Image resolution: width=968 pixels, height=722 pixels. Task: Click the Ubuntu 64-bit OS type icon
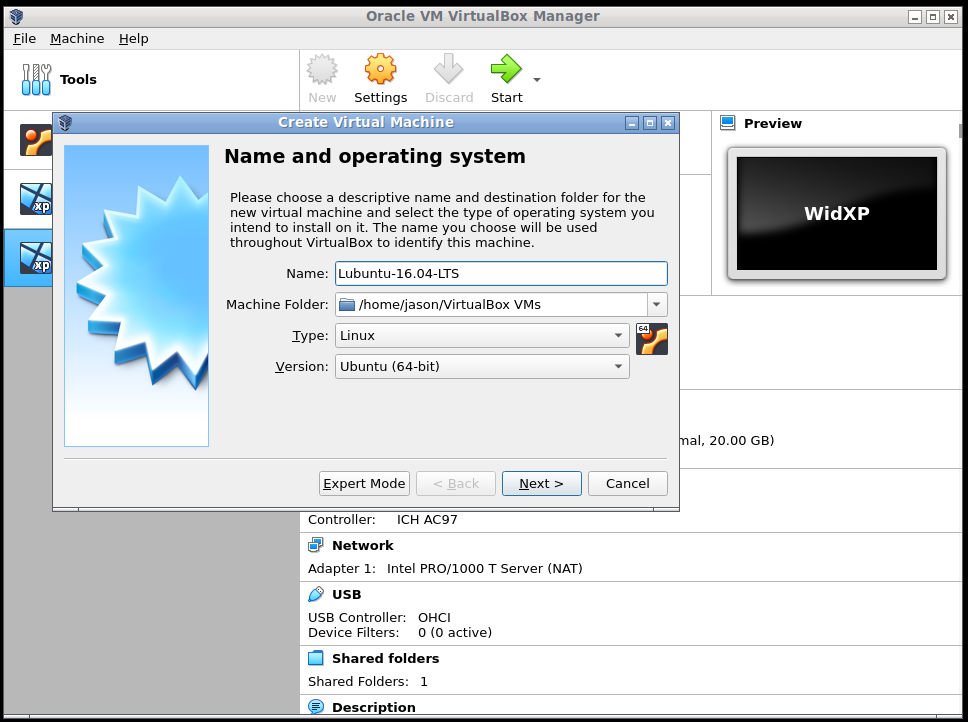(652, 339)
